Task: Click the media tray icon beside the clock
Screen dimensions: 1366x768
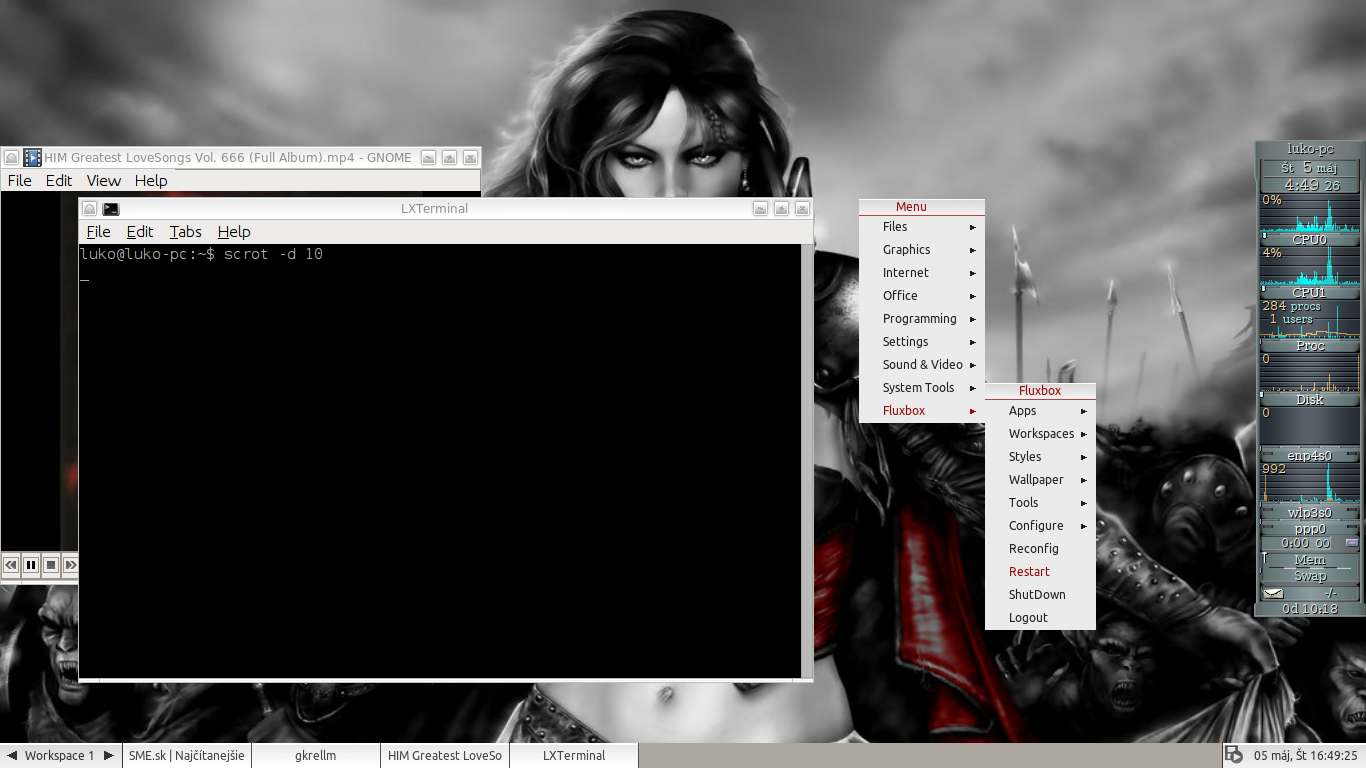Action: coord(1234,755)
